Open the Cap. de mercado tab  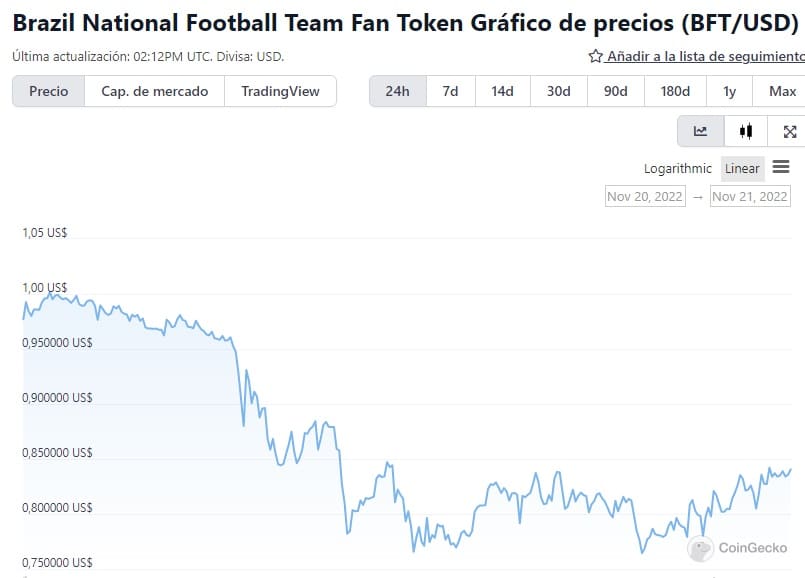[155, 91]
